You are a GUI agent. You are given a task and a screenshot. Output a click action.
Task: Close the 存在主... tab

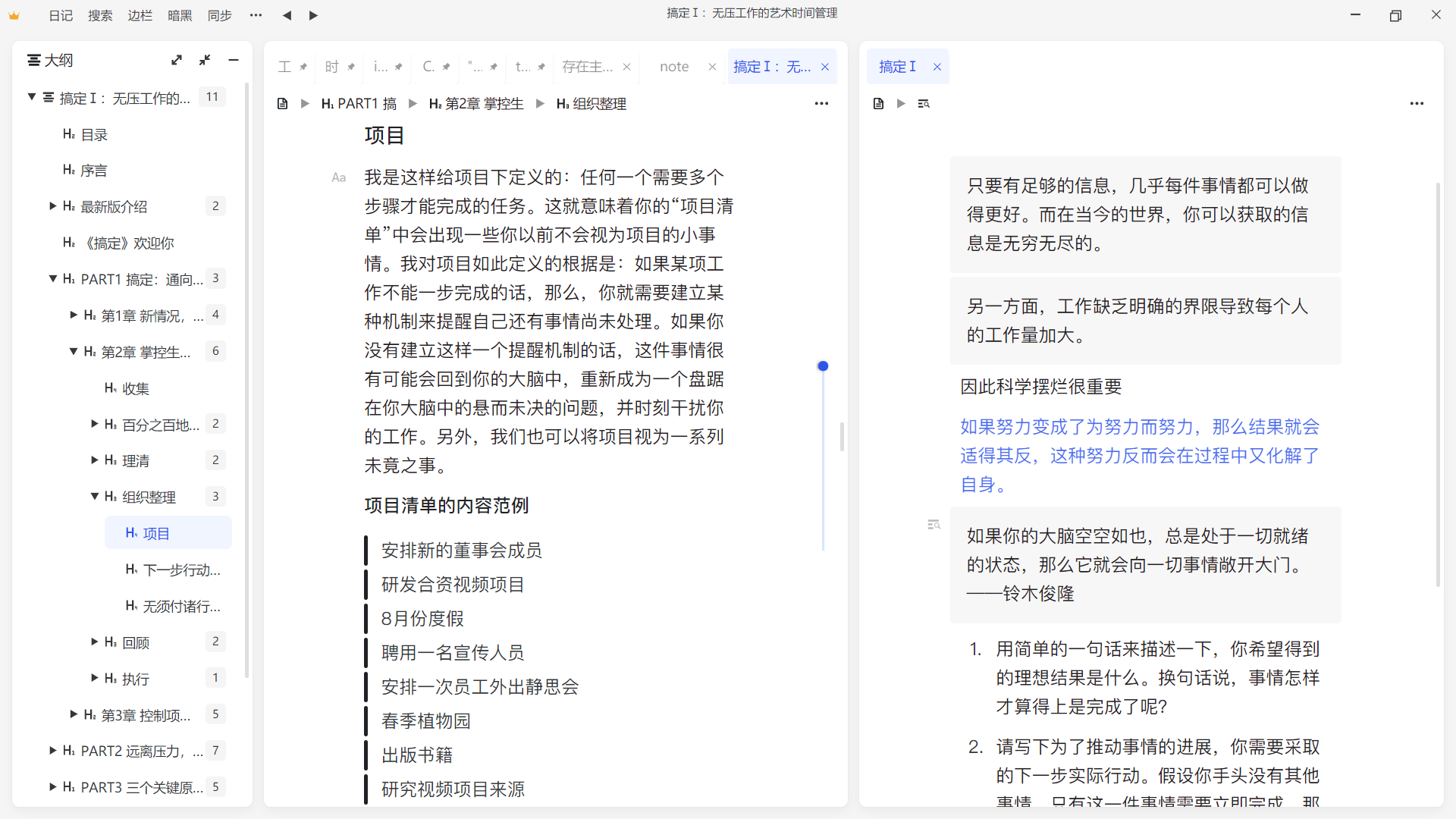pos(627,67)
